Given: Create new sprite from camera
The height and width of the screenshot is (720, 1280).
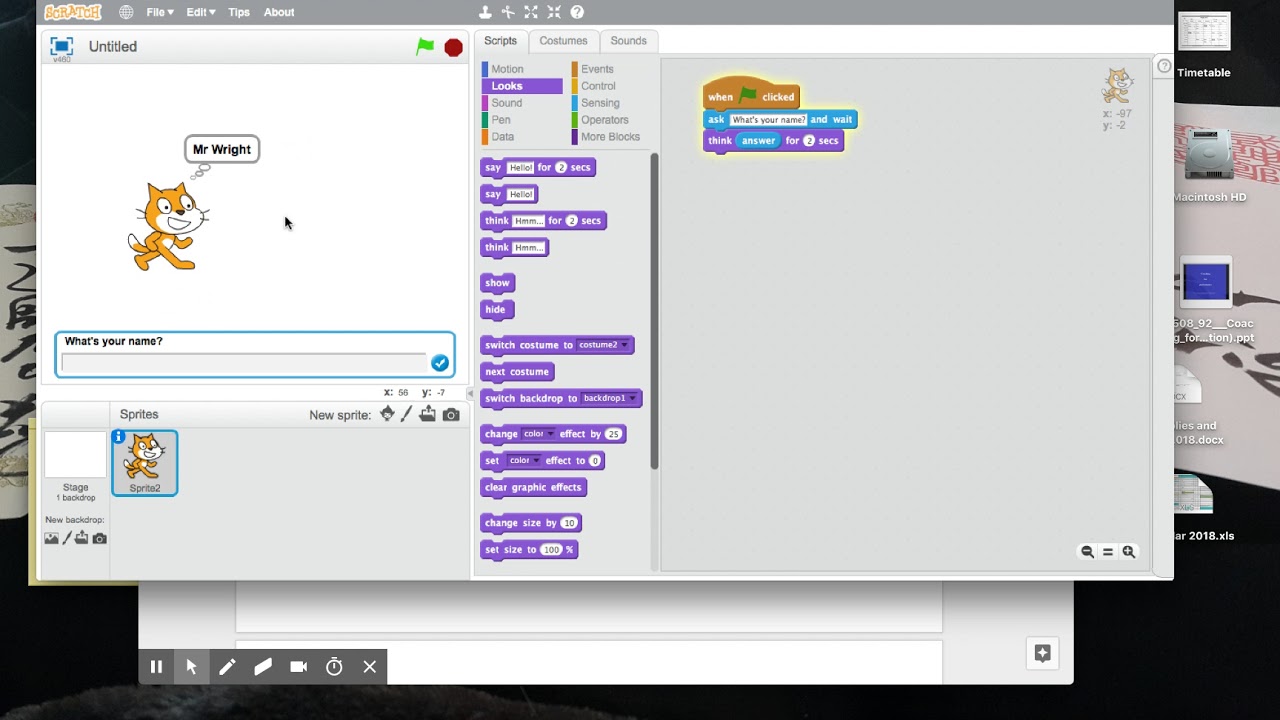Looking at the screenshot, I should (451, 415).
